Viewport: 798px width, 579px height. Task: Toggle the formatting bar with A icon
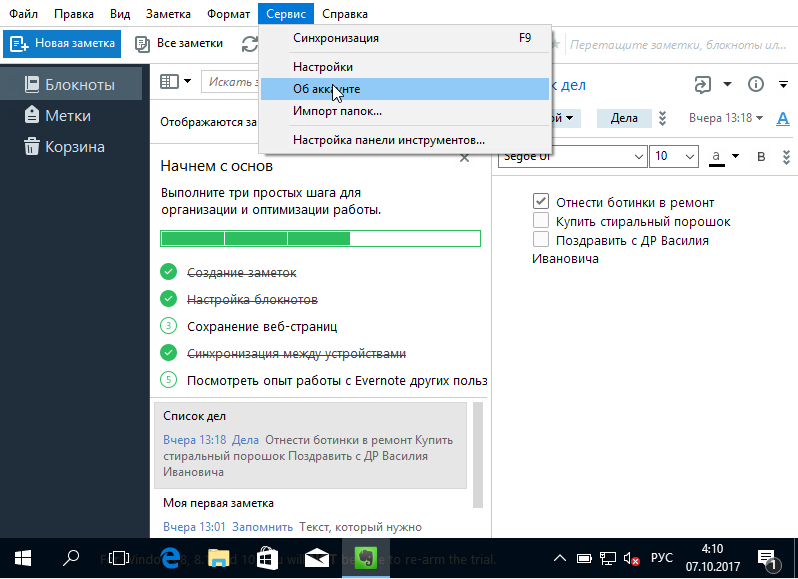coord(783,119)
